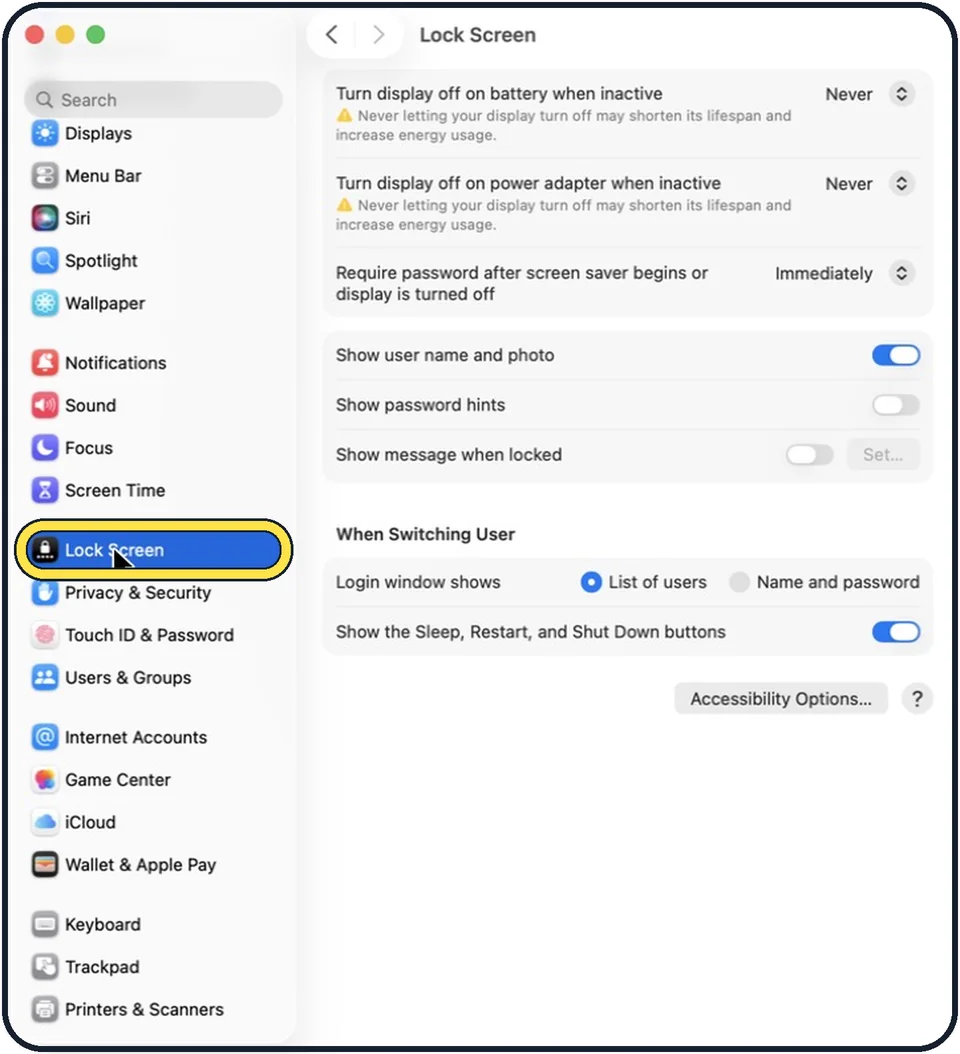This screenshot has width=960, height=1054.
Task: Enable Show password hints switch
Action: pos(895,405)
